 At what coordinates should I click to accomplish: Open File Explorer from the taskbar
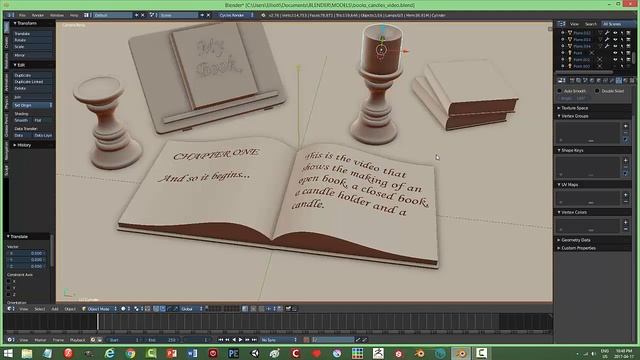point(27,353)
